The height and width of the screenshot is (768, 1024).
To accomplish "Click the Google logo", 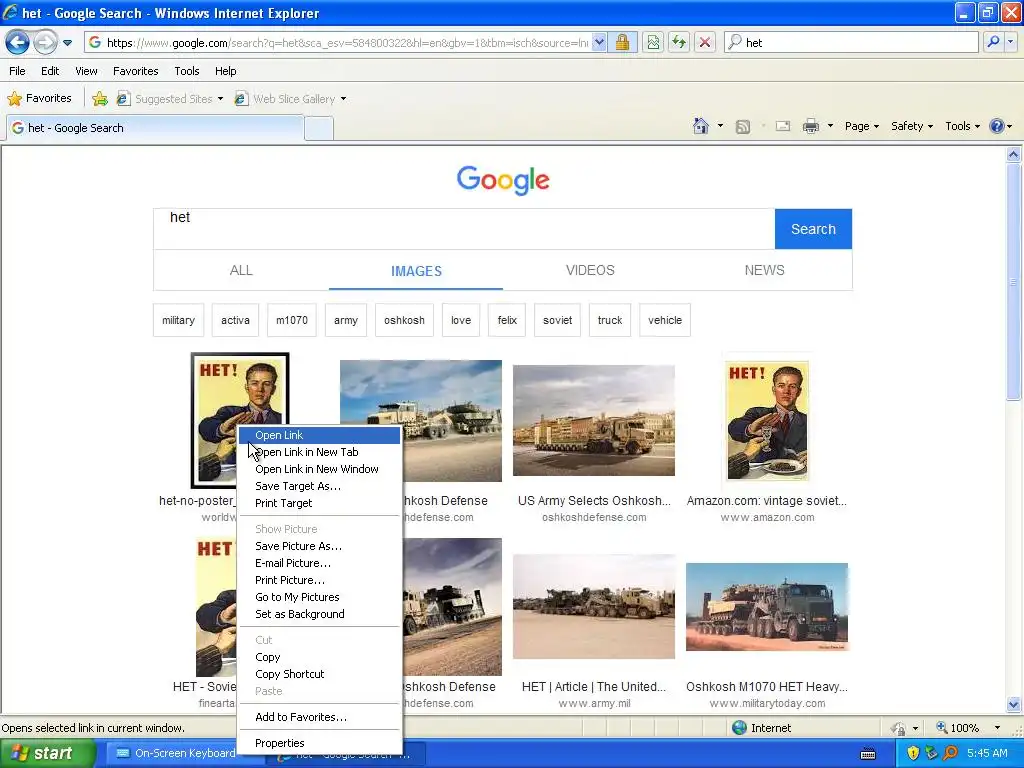I will coord(503,180).
